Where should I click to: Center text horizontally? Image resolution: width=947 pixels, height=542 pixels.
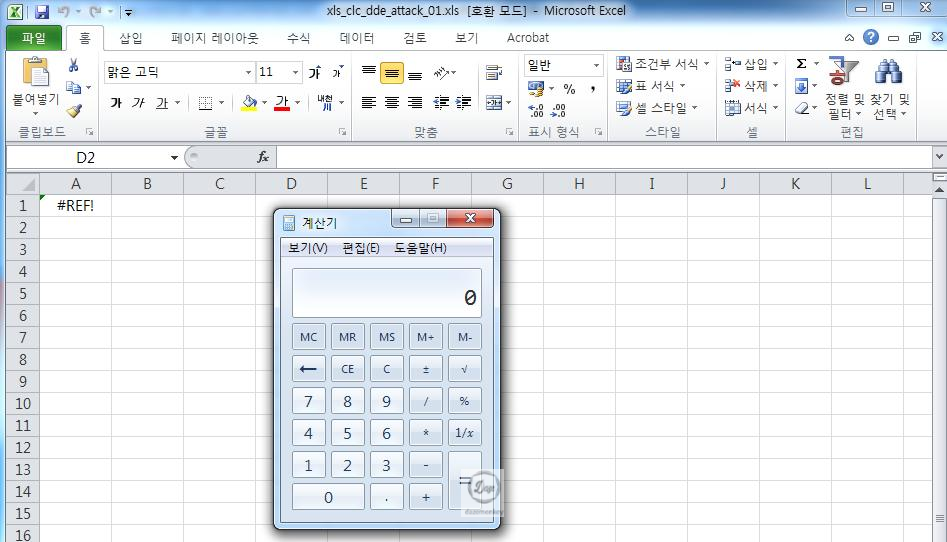point(391,103)
